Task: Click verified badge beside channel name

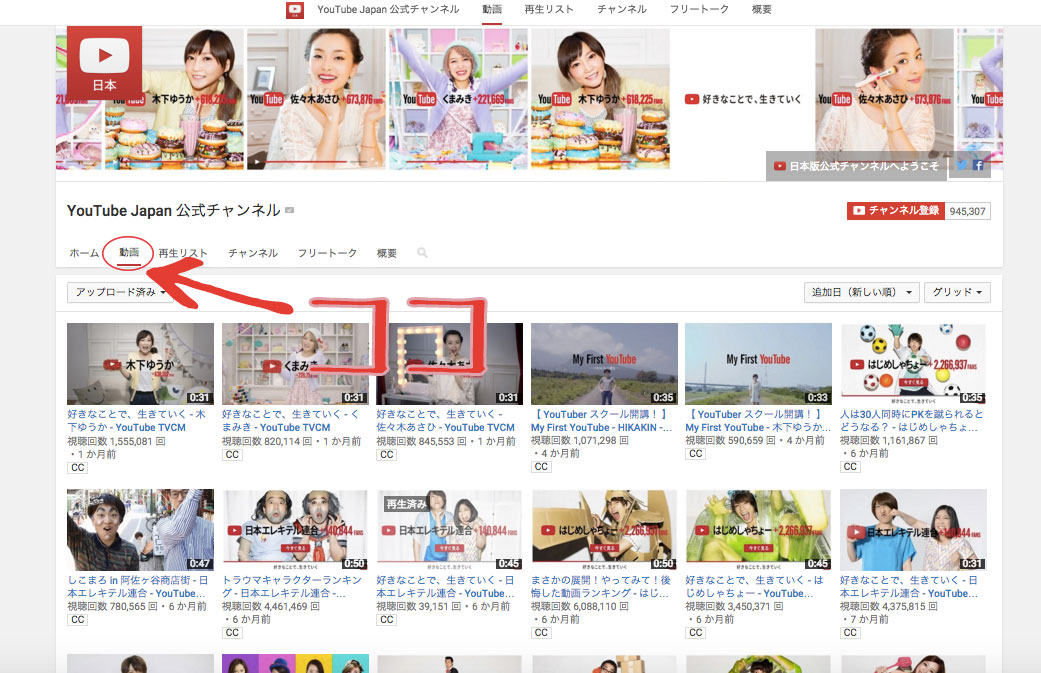Action: tap(289, 210)
